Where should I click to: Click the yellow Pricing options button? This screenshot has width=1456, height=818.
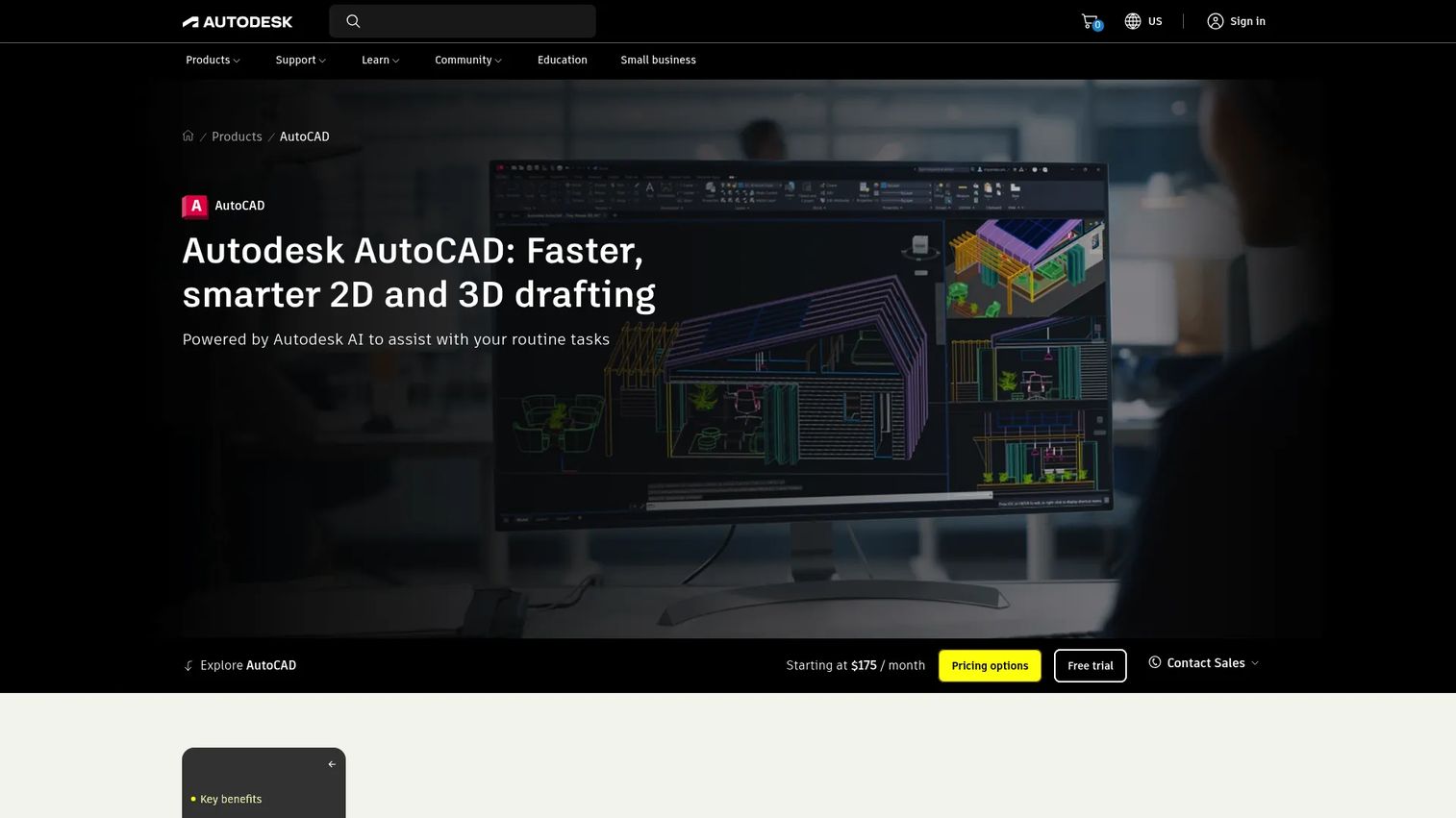[990, 665]
